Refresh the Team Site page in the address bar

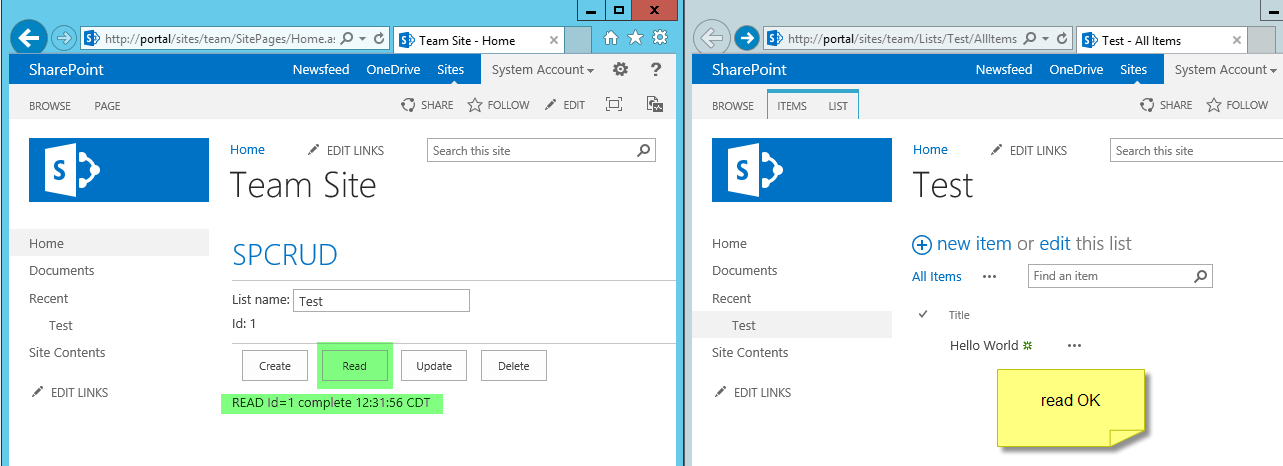coord(378,39)
